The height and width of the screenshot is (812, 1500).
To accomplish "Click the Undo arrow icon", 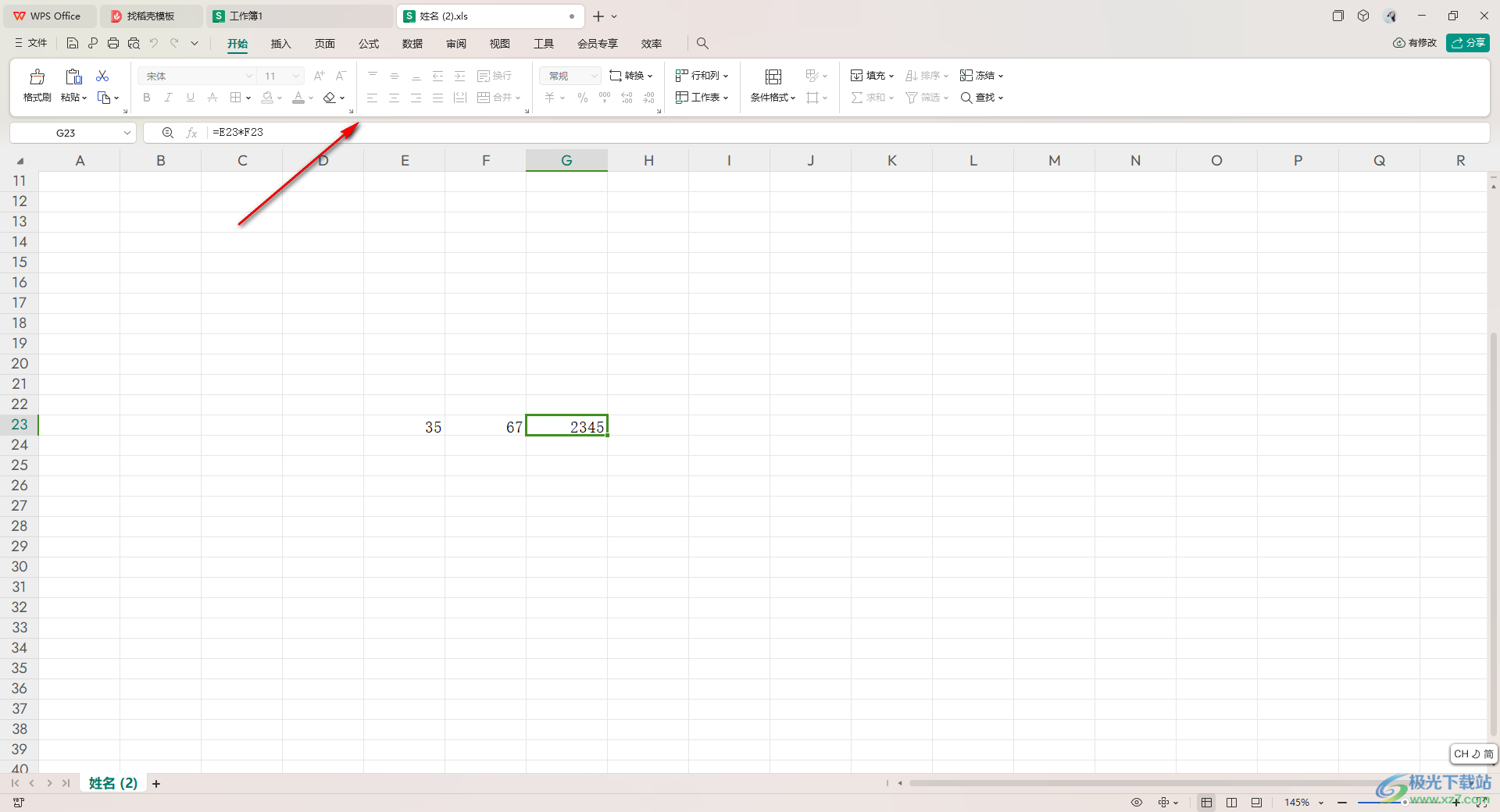I will 154,44.
